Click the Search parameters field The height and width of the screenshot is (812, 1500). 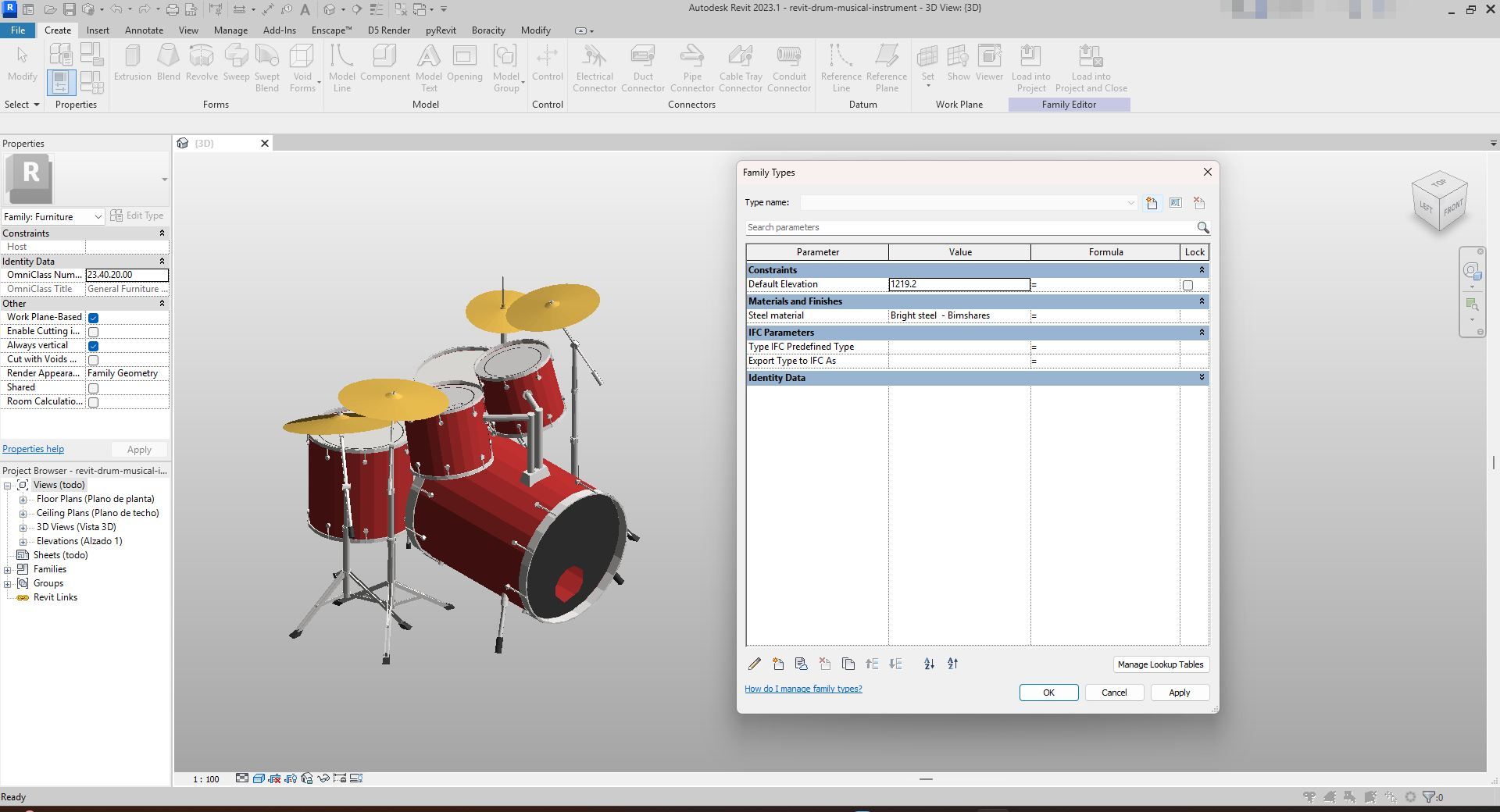(969, 227)
